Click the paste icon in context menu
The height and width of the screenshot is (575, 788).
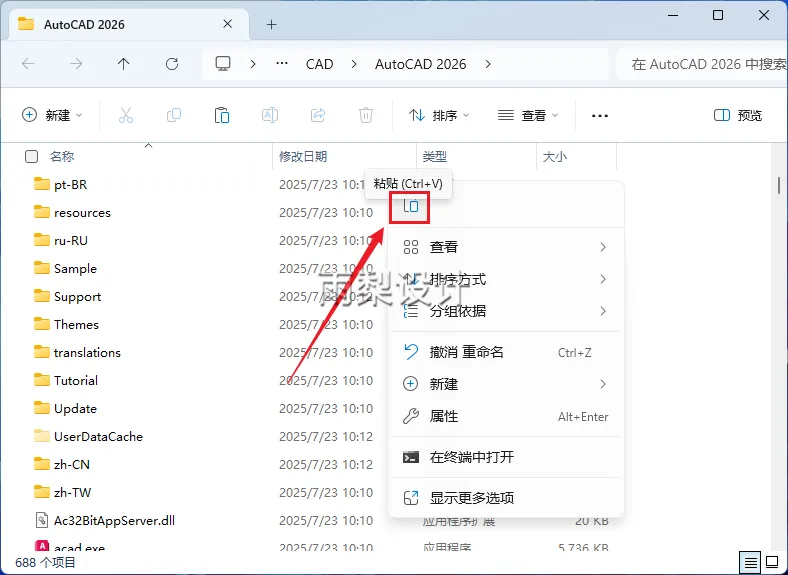(411, 207)
